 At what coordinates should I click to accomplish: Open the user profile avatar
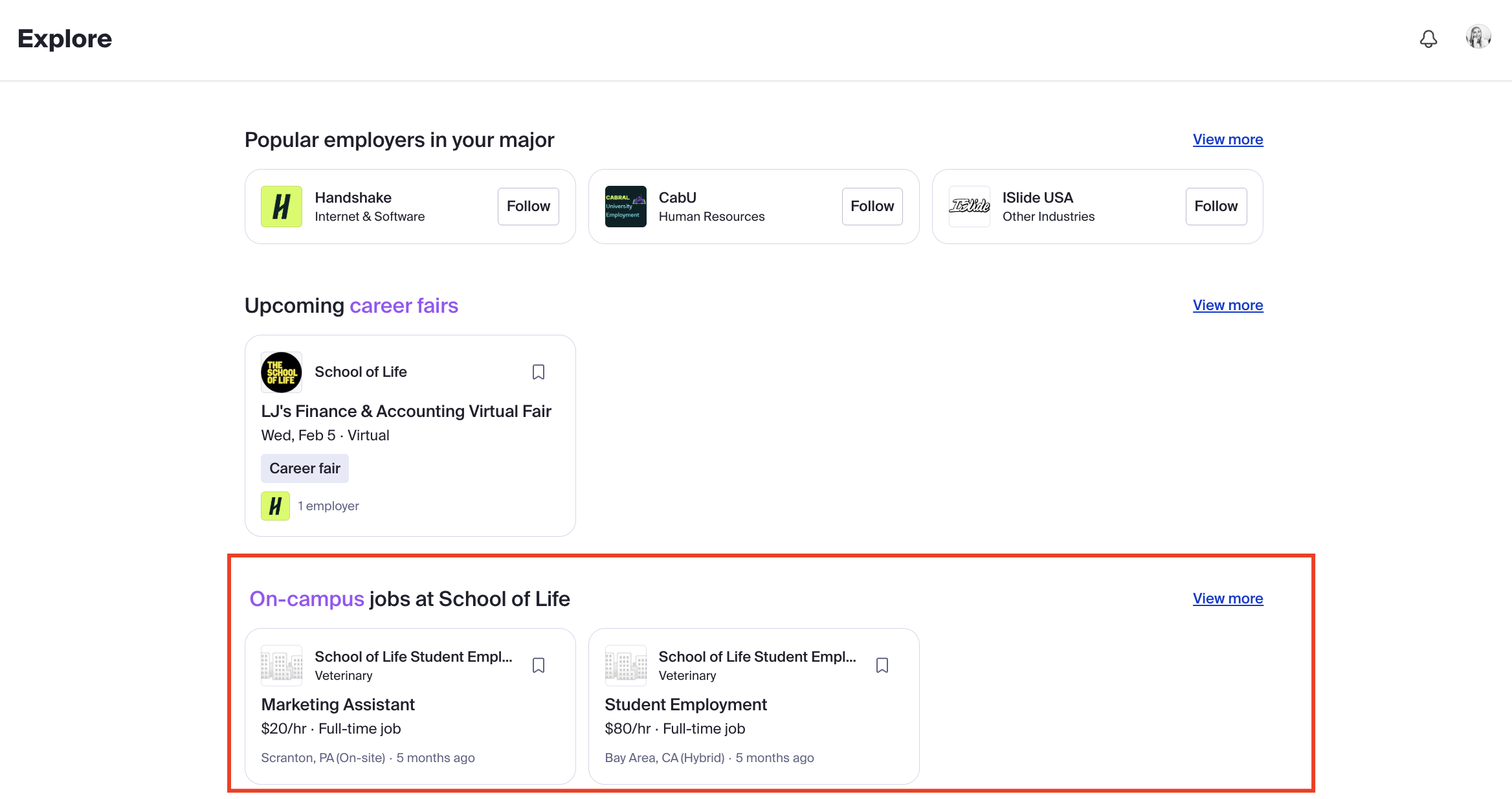click(x=1478, y=37)
